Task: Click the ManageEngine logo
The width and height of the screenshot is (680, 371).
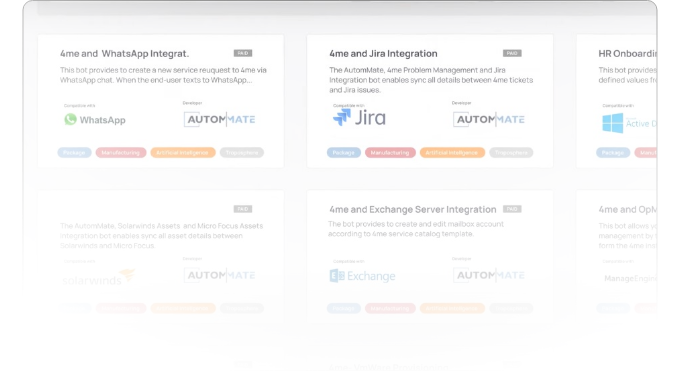Action: click(631, 279)
